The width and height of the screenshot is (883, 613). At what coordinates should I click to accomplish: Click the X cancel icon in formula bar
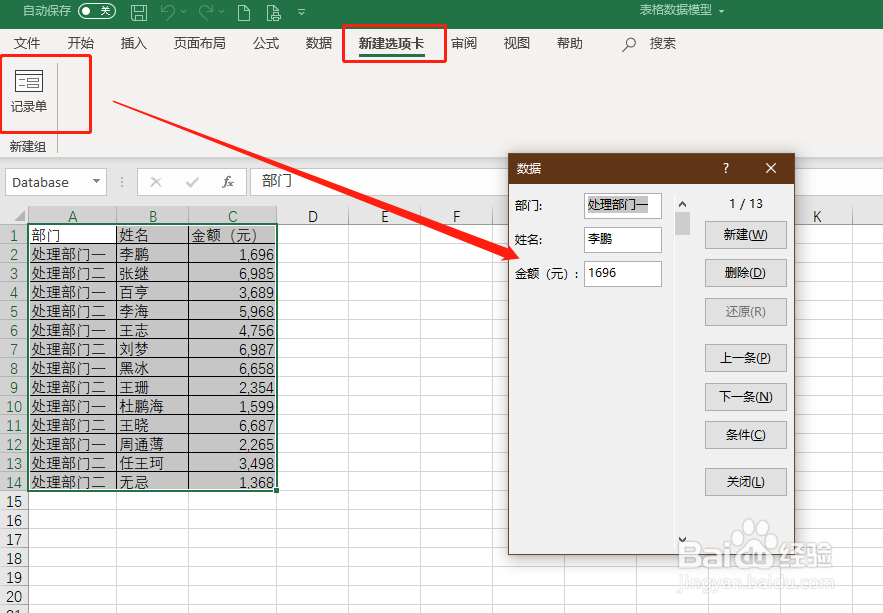pos(157,182)
